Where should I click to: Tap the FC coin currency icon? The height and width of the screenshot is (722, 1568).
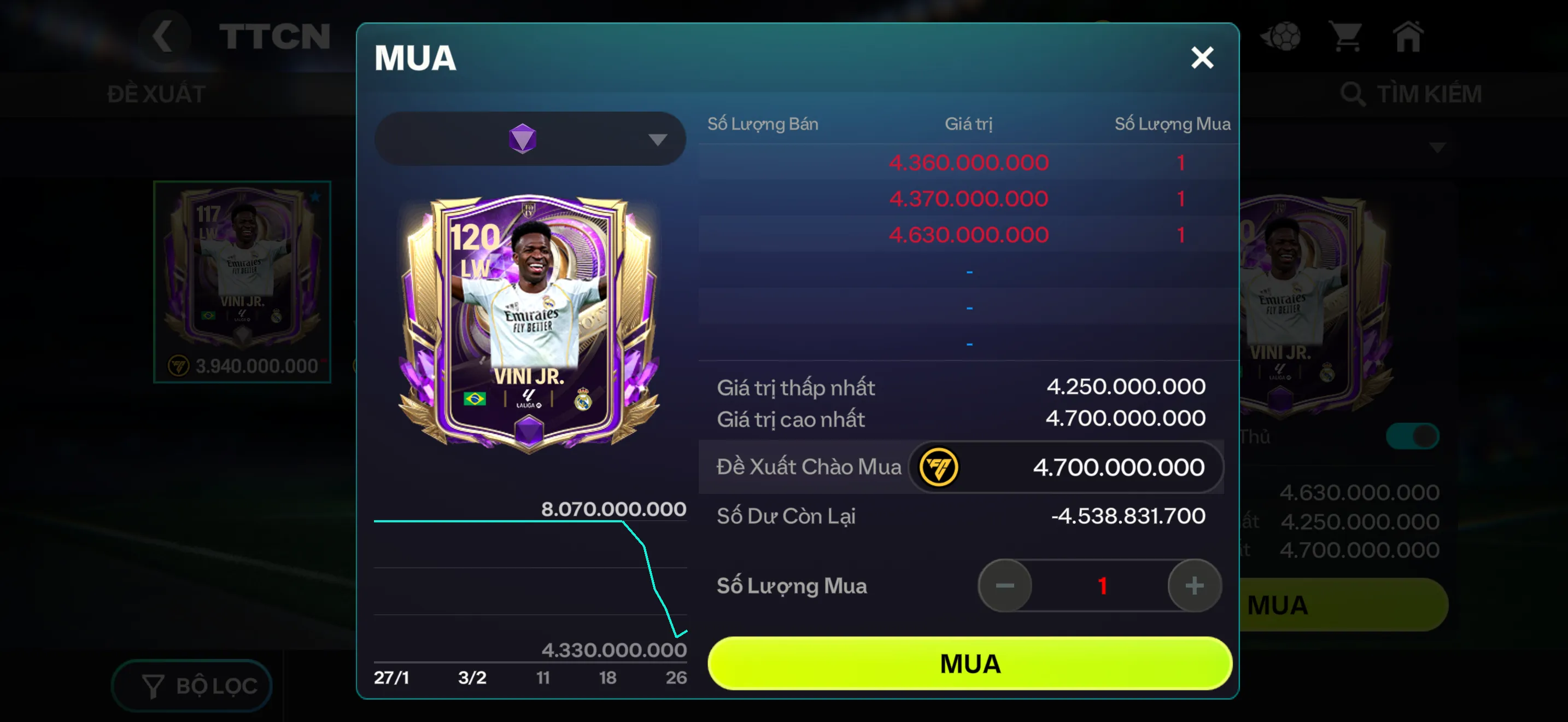(x=938, y=468)
